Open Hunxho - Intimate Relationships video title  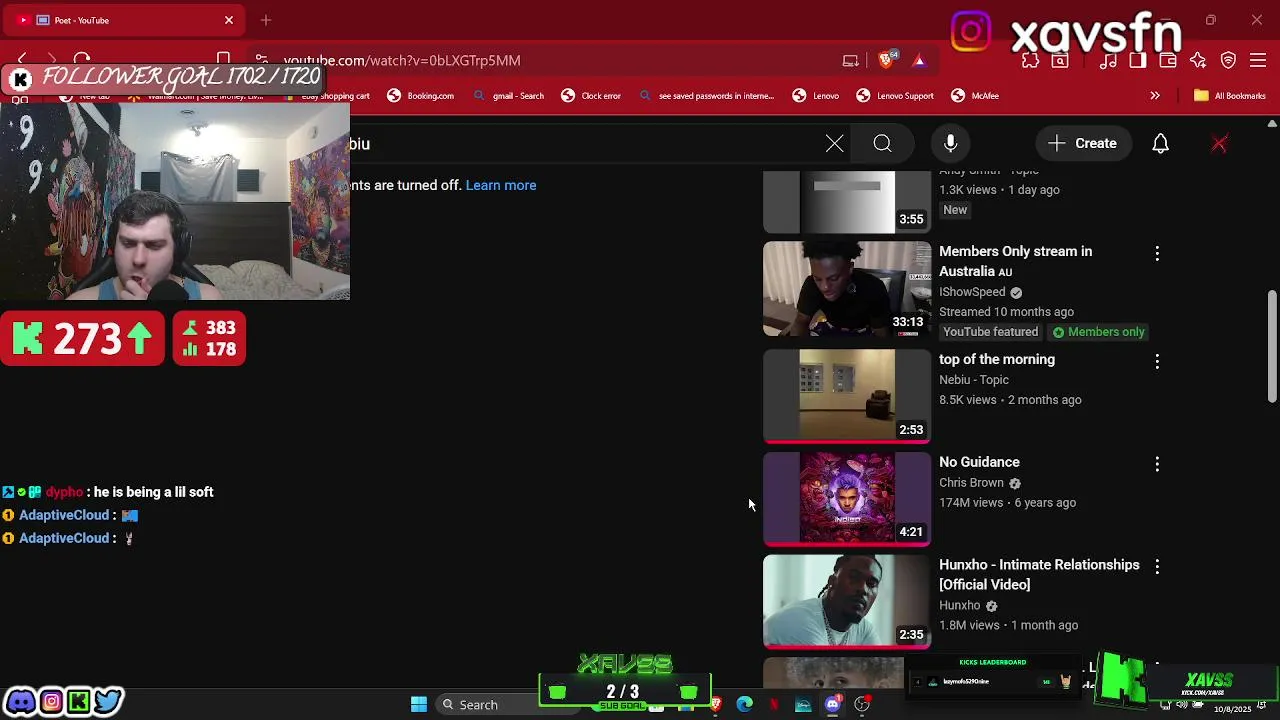coord(1039,575)
